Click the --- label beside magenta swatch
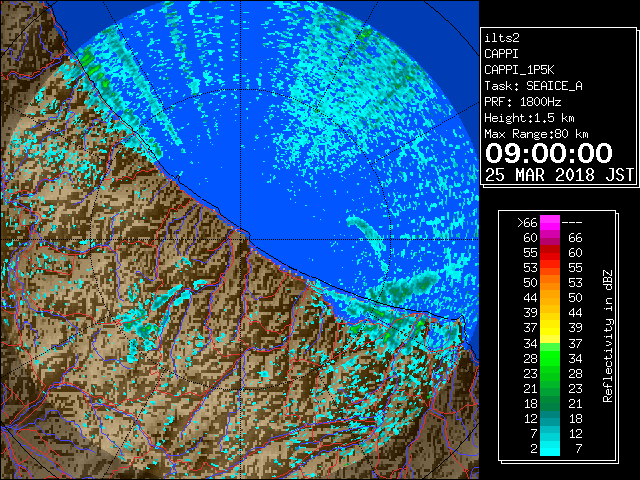The height and width of the screenshot is (480, 640). pyautogui.click(x=572, y=223)
